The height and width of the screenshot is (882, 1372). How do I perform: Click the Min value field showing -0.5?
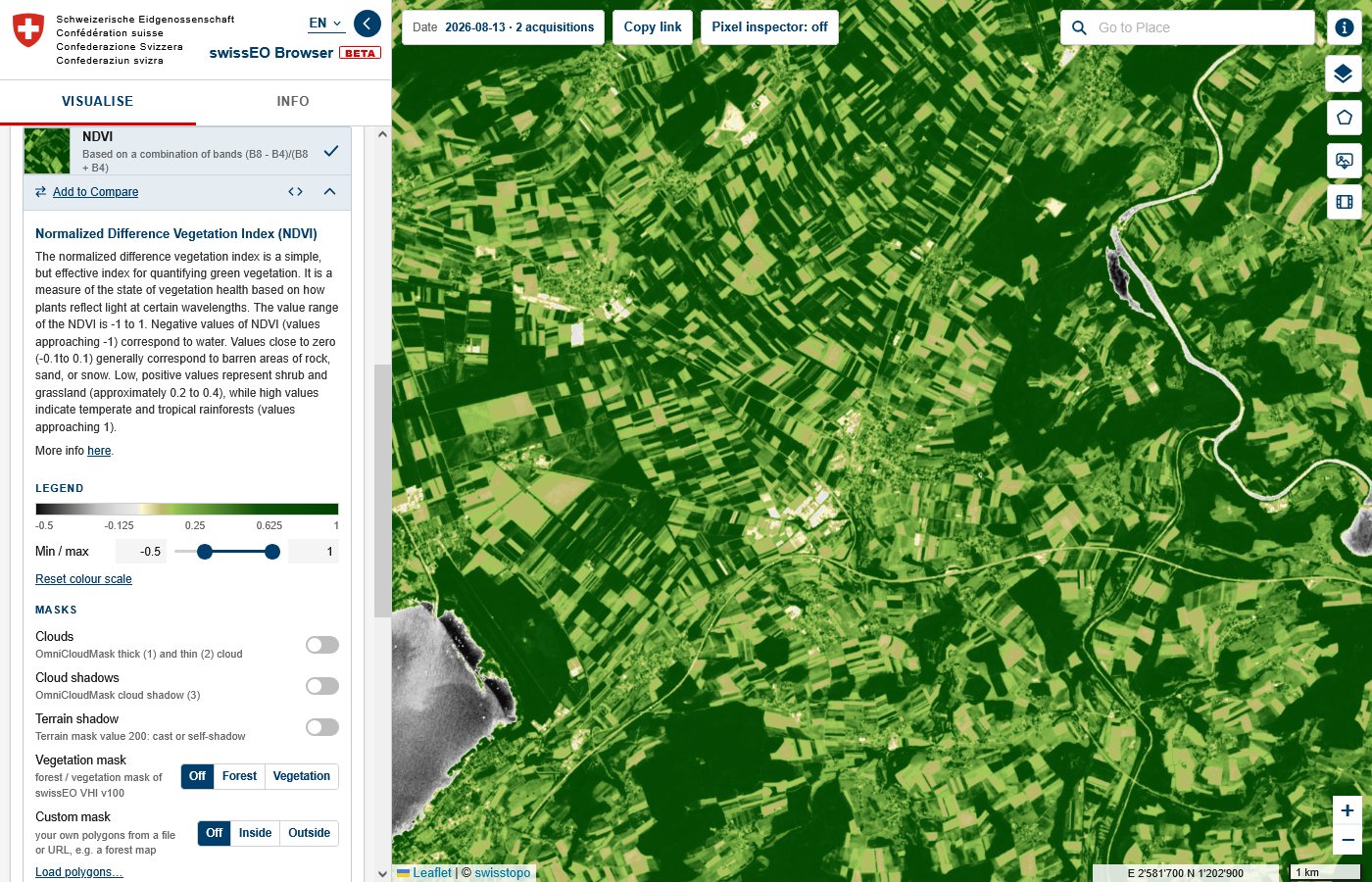coord(141,552)
